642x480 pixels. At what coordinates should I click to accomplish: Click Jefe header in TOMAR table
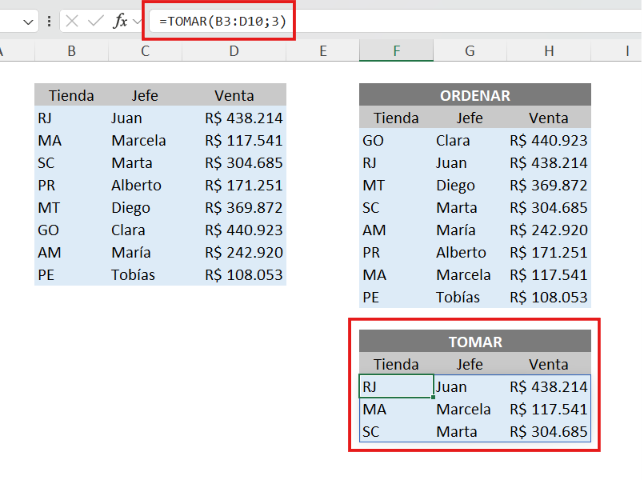coord(470,364)
